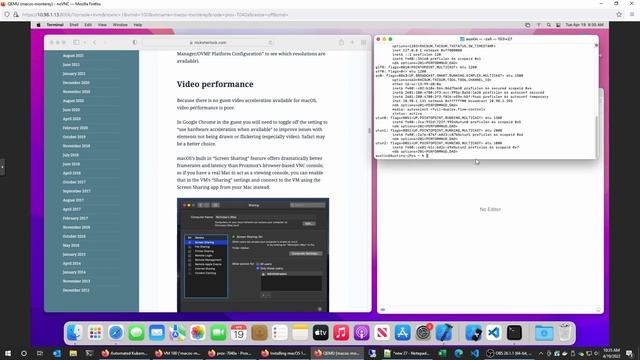
Task: Expand Safari sidebar dropdown chevron
Action: [x=84, y=42]
